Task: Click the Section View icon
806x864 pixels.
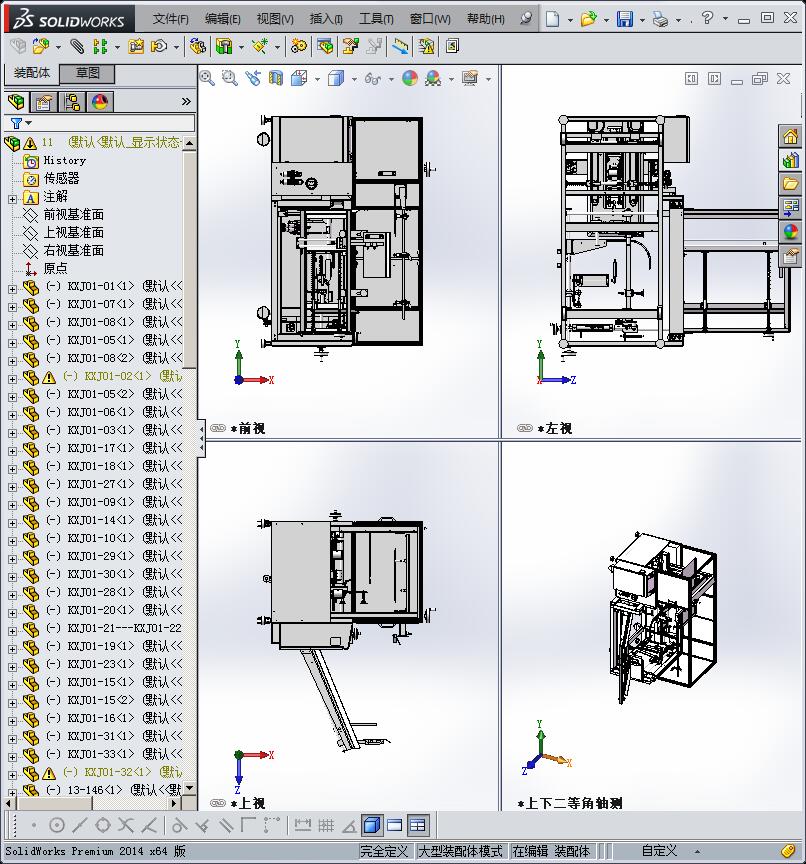Action: pos(275,78)
